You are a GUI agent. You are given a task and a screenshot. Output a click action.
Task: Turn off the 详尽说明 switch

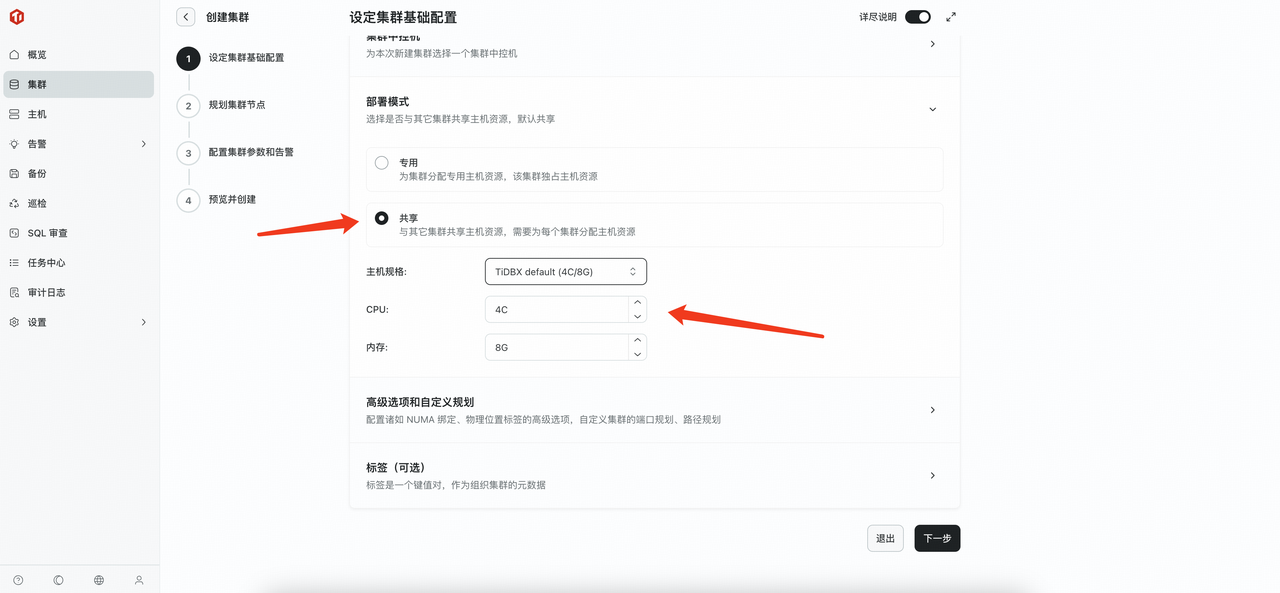916,17
